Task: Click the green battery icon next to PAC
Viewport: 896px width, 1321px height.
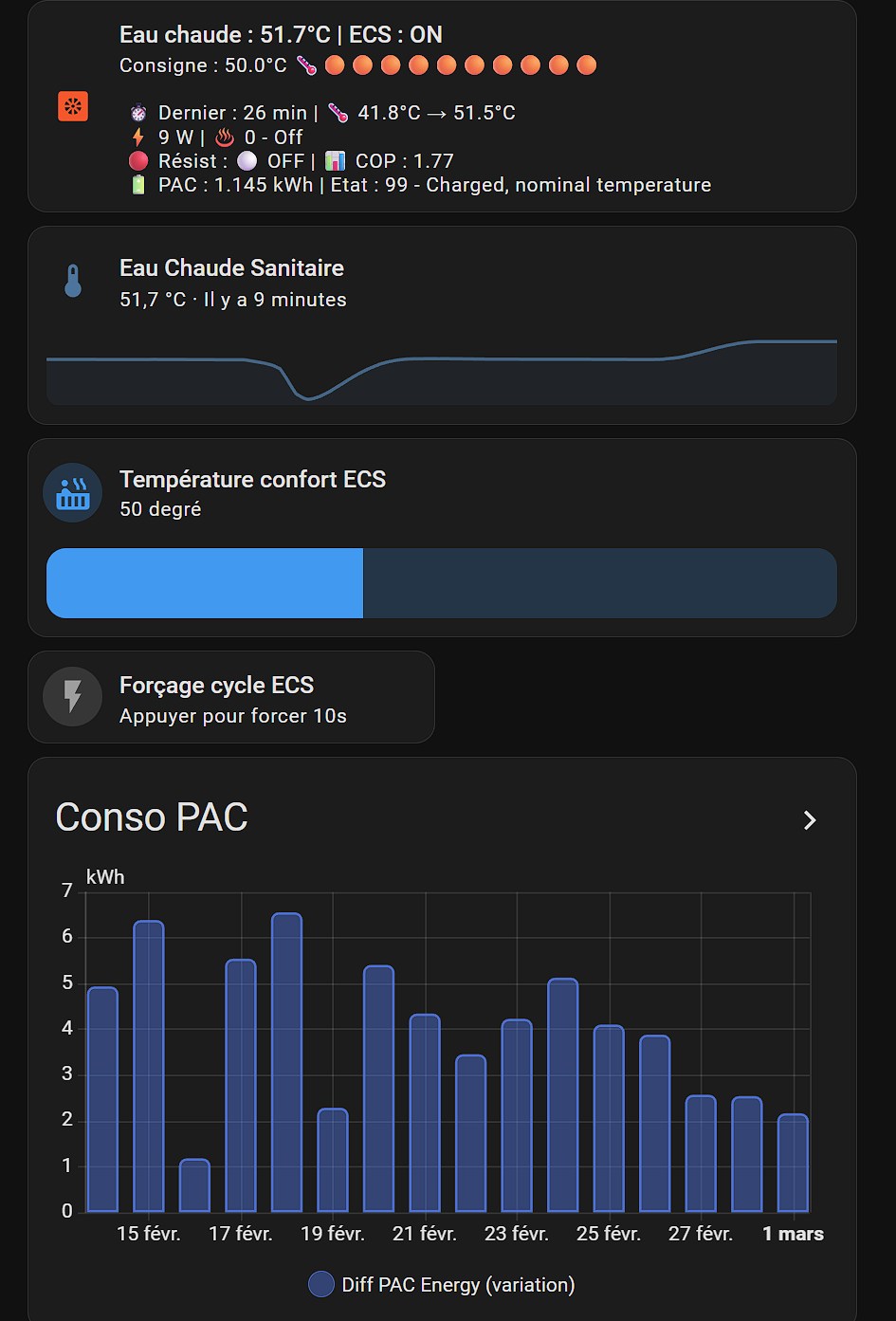Action: 138,185
